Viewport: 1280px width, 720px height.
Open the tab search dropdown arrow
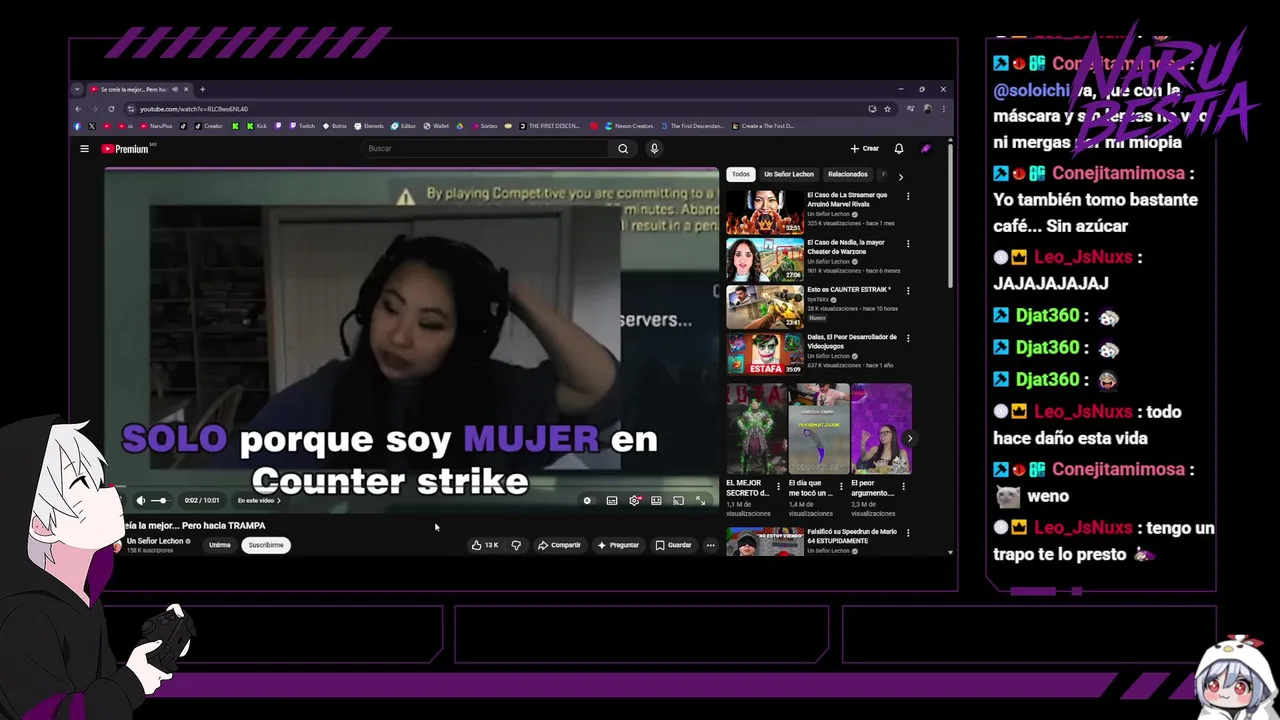coord(77,89)
